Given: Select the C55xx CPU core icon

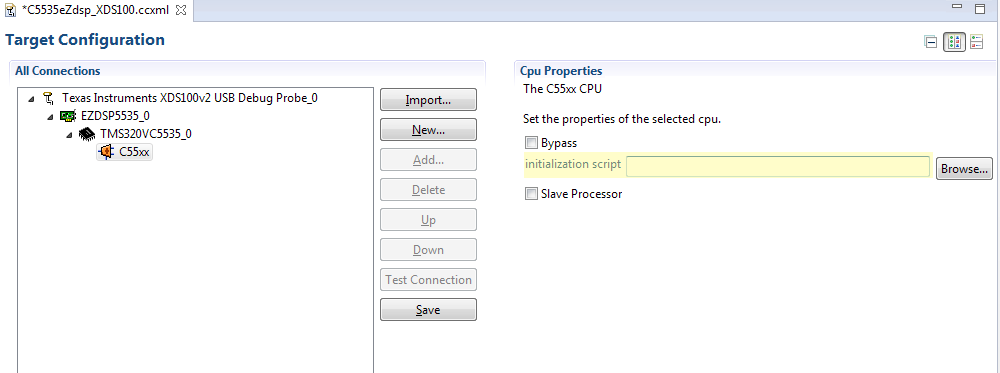Looking at the screenshot, I should [106, 152].
